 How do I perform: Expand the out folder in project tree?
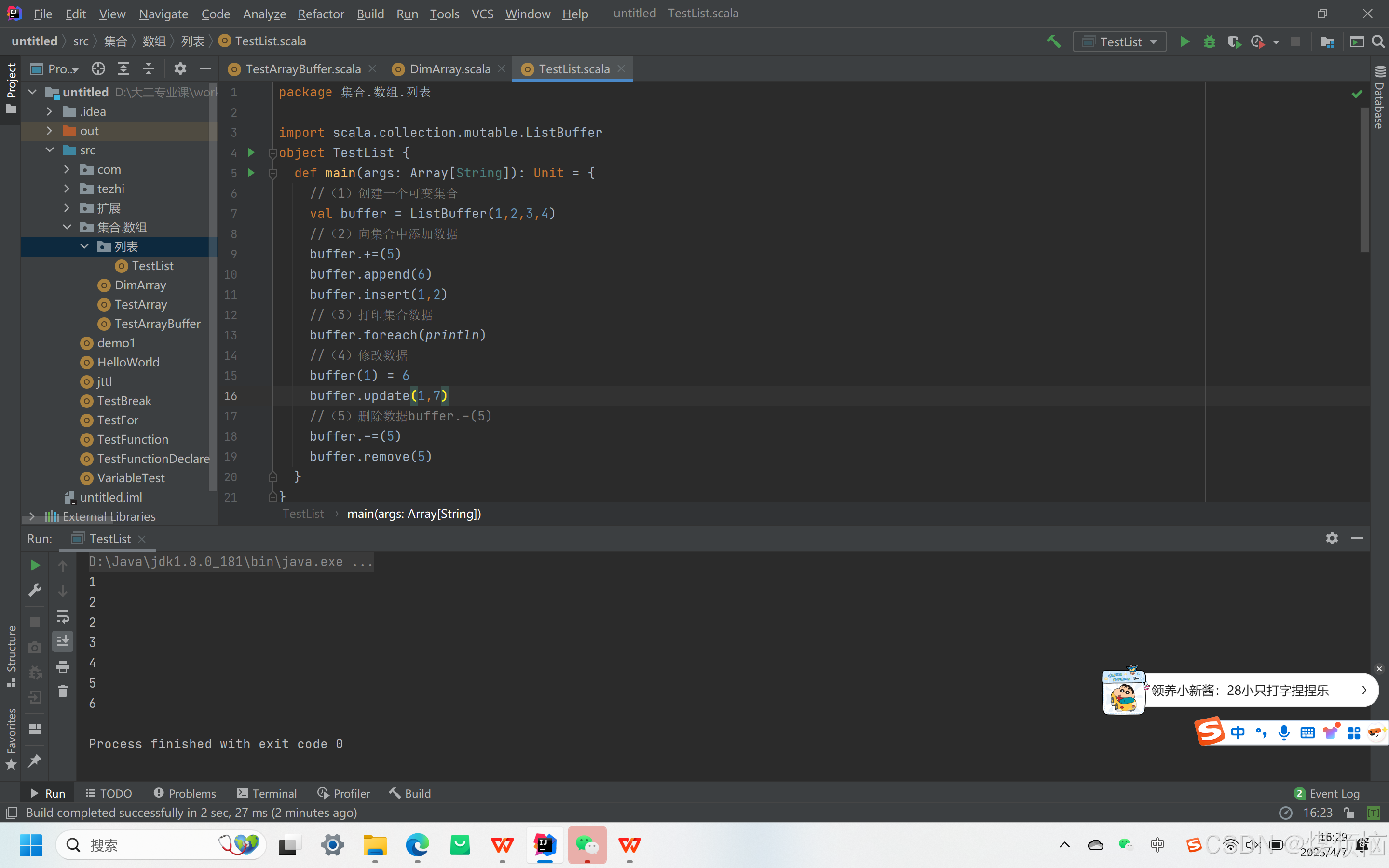pyautogui.click(x=49, y=131)
